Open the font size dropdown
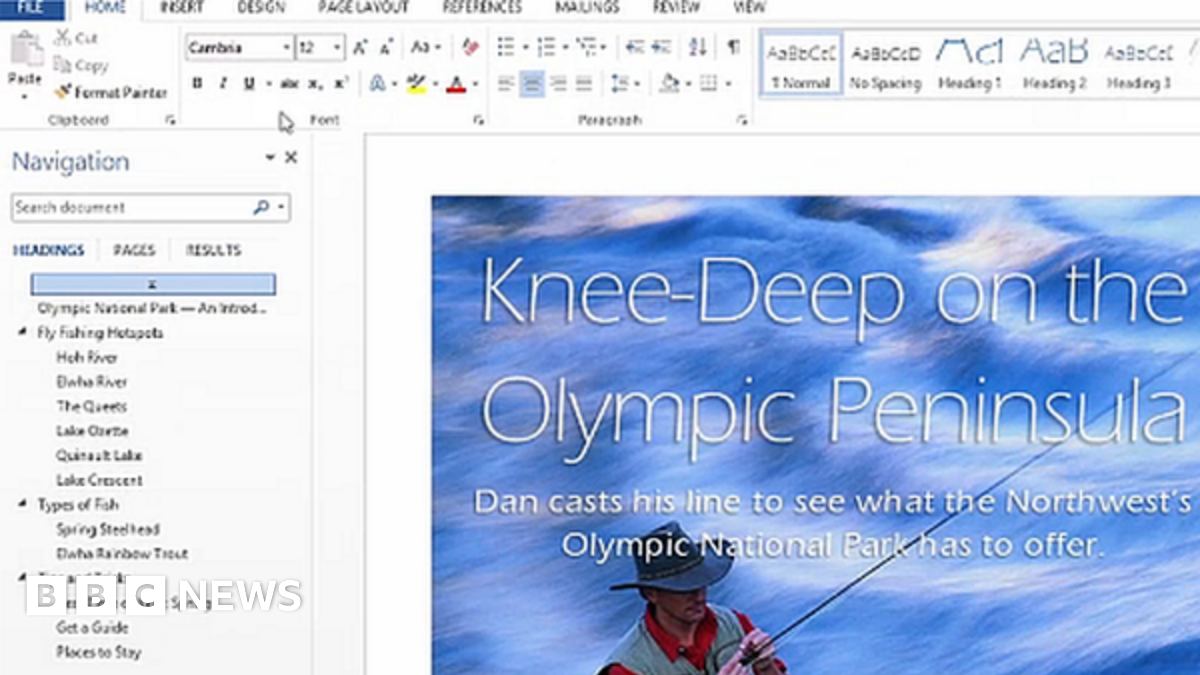The height and width of the screenshot is (675, 1200). pos(336,47)
